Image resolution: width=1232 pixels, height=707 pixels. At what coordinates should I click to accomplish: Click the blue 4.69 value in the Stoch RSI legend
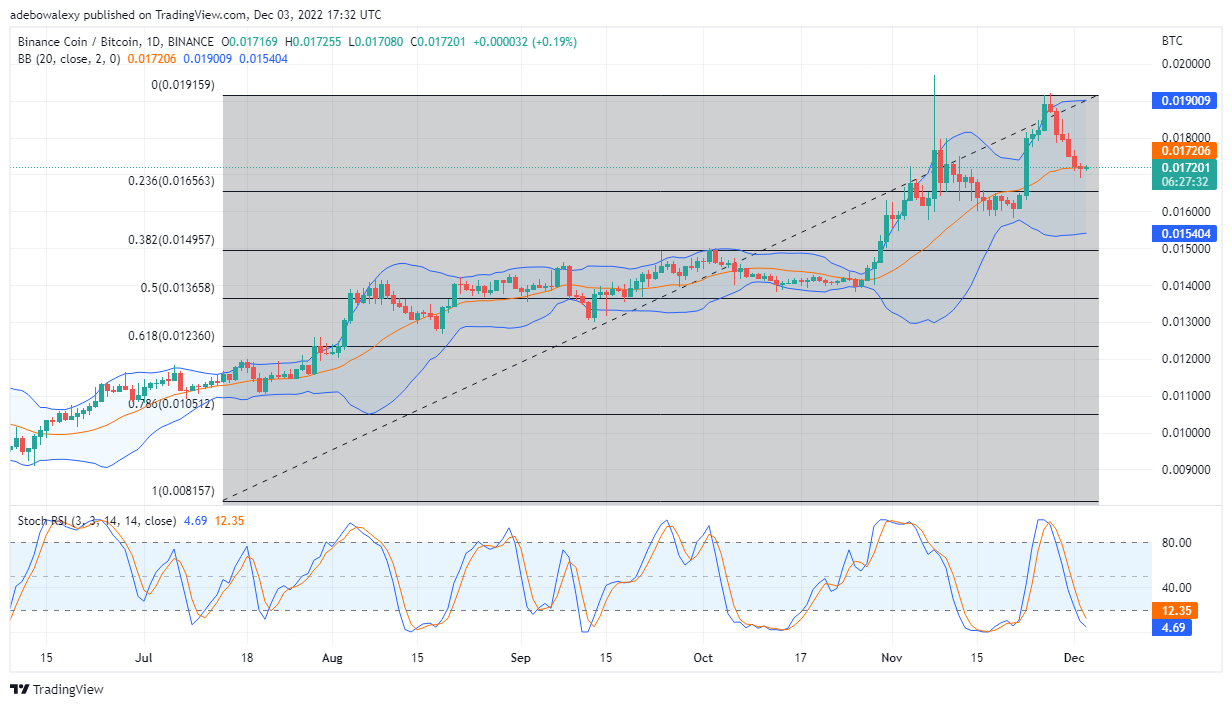tap(194, 521)
